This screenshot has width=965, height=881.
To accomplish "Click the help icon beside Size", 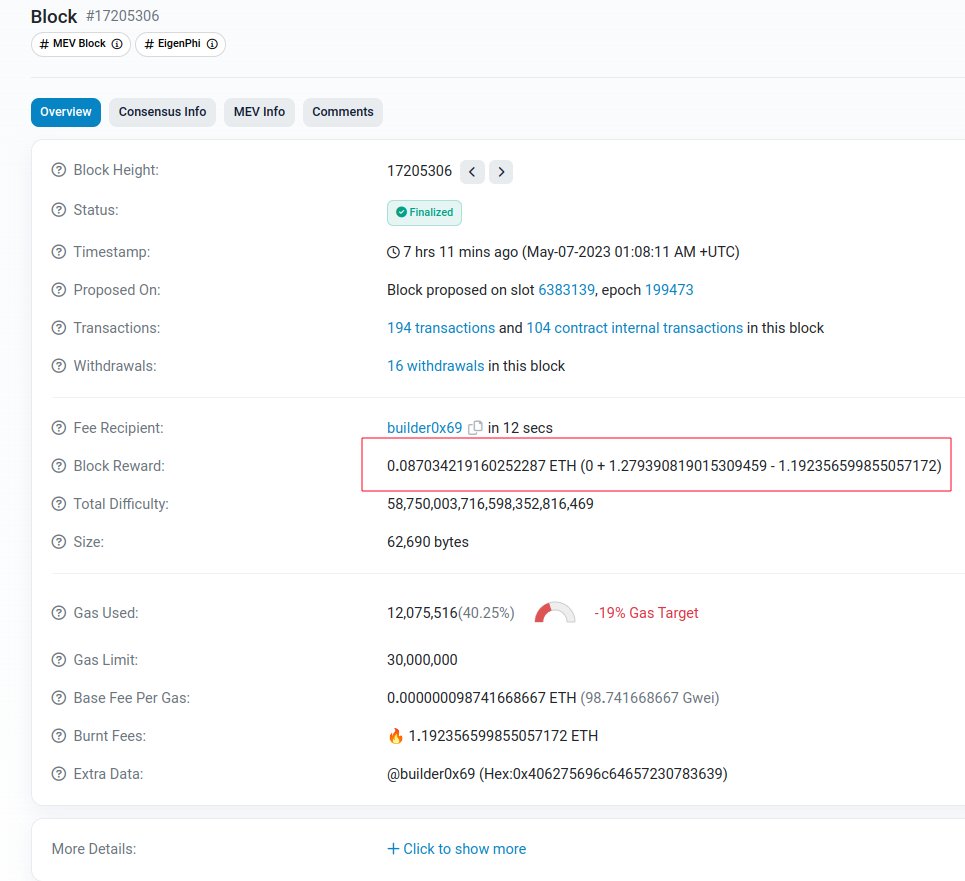I will [58, 542].
